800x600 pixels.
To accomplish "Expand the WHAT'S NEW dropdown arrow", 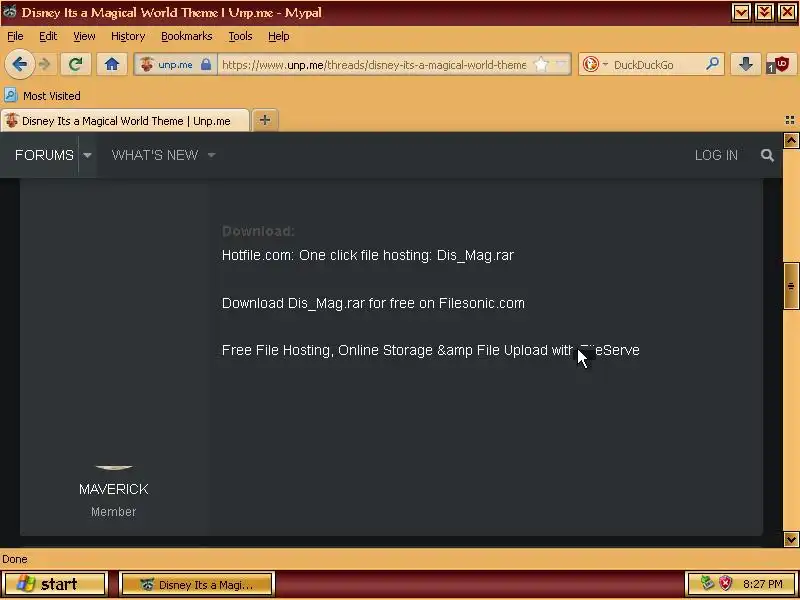I will click(x=211, y=155).
